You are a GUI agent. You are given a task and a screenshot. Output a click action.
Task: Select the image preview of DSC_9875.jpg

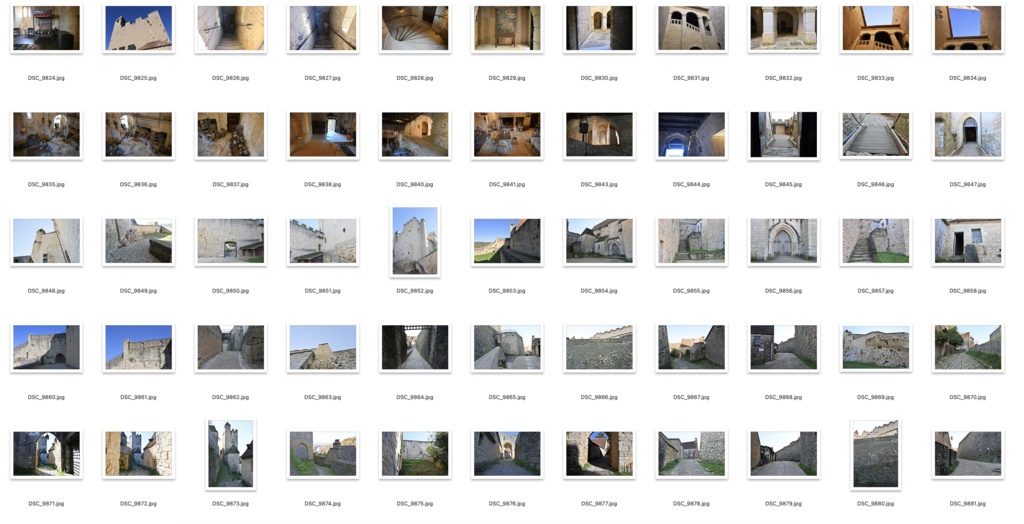coord(415,454)
